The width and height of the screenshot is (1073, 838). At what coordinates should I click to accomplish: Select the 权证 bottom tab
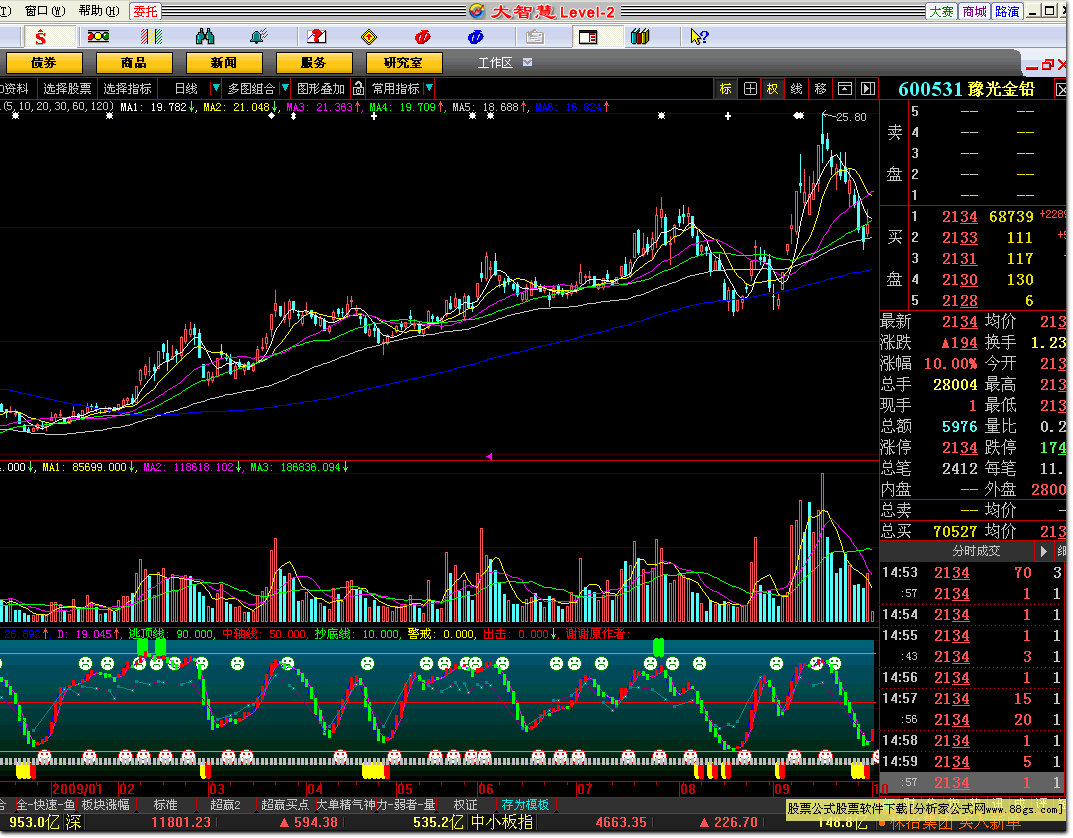click(x=465, y=805)
